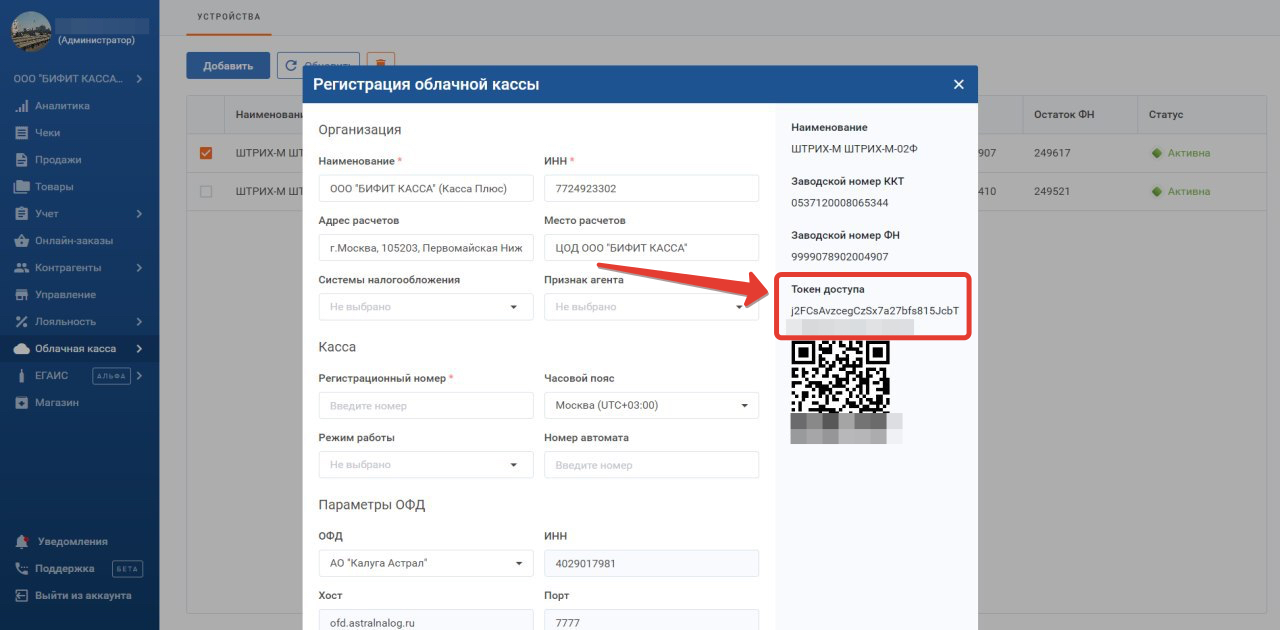Expand the Режим работы dropdown
The width and height of the screenshot is (1280, 630).
pyautogui.click(x=425, y=465)
